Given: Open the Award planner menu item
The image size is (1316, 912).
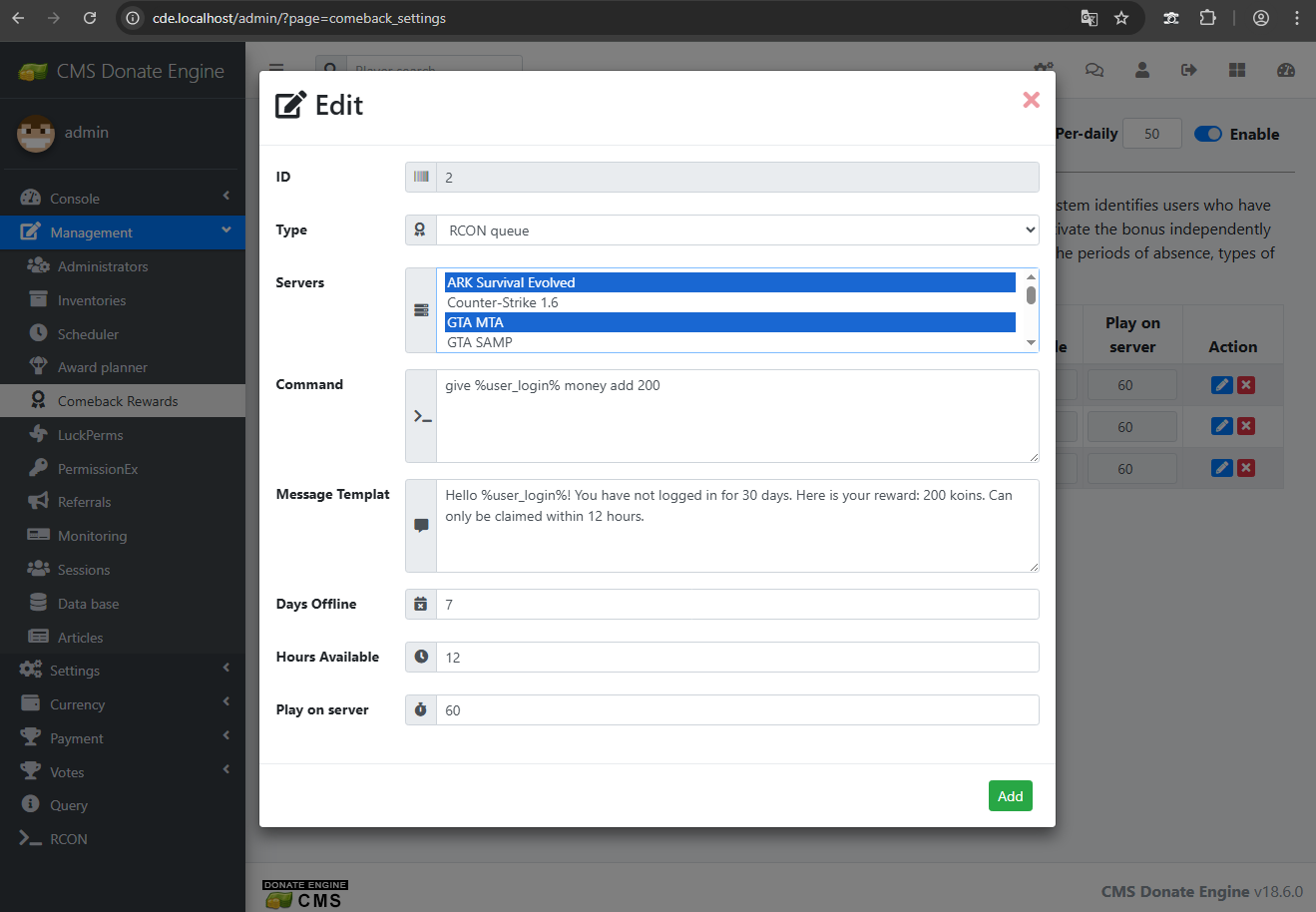Looking at the screenshot, I should pyautogui.click(x=102, y=367).
